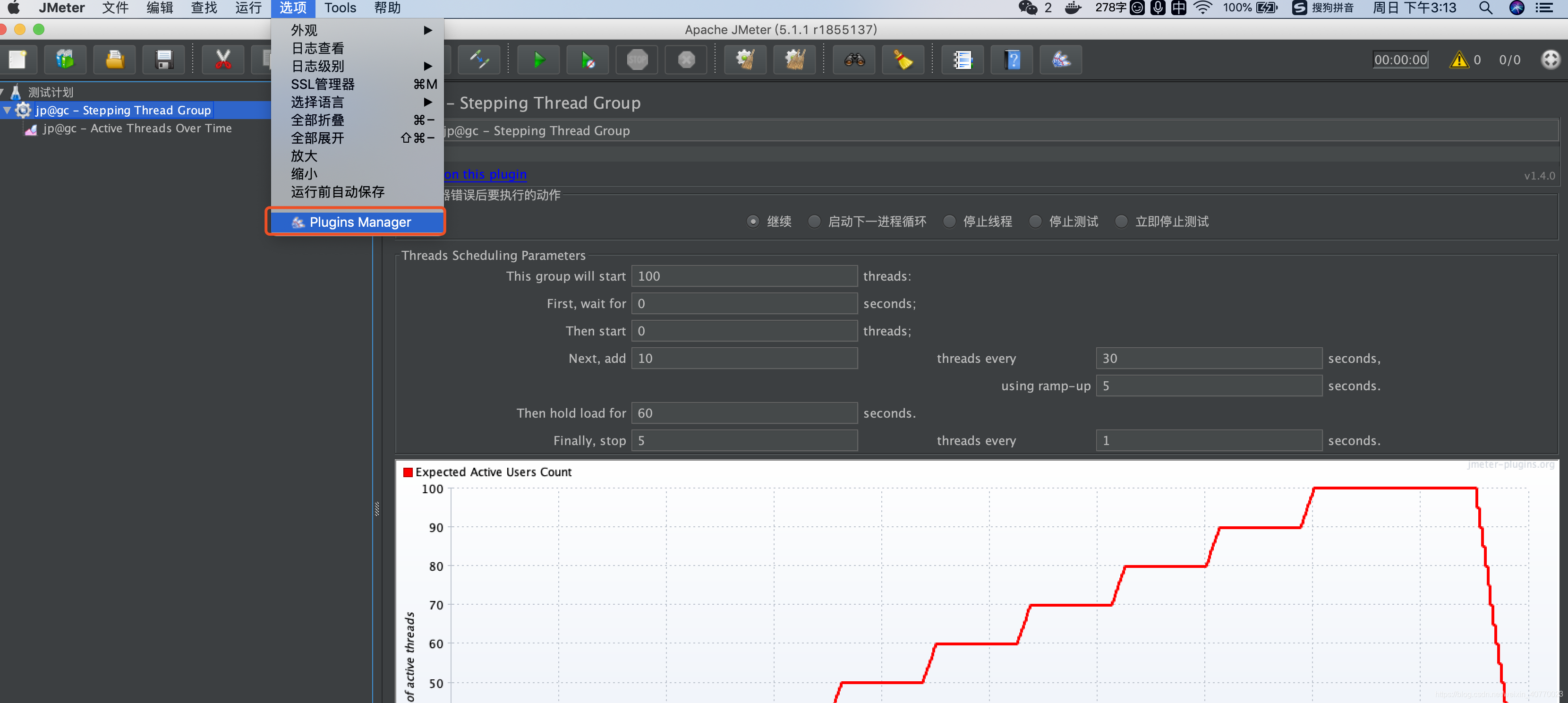The height and width of the screenshot is (703, 1568).
Task: Collapse the 测试计划 tree node
Action: tap(2, 92)
